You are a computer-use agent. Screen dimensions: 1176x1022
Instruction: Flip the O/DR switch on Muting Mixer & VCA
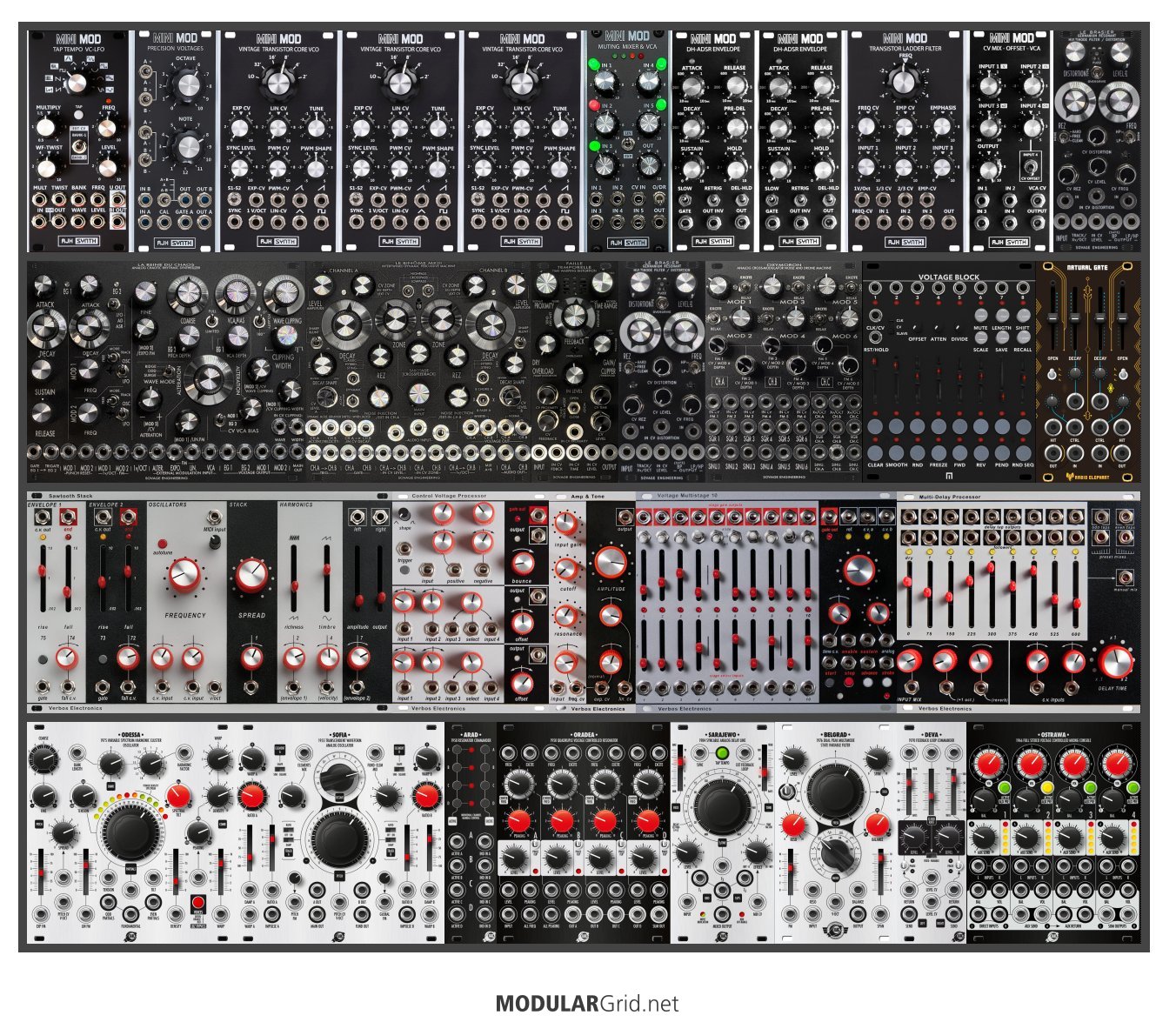point(658,197)
